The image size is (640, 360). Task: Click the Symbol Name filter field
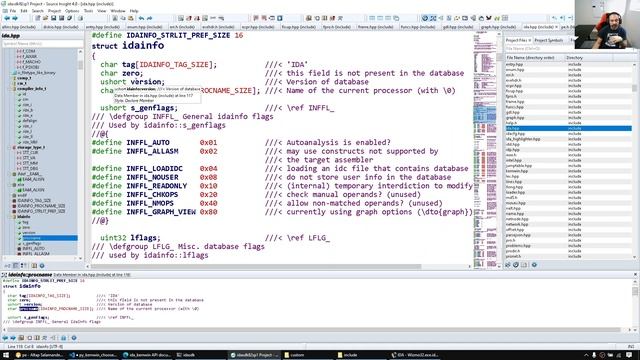[x=42, y=43]
